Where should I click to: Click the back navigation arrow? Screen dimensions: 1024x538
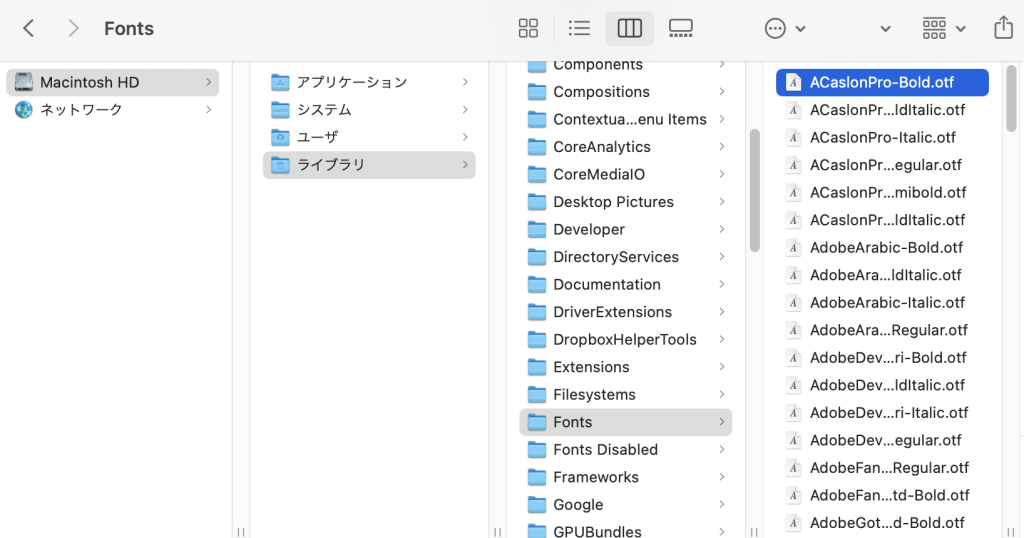coord(29,28)
